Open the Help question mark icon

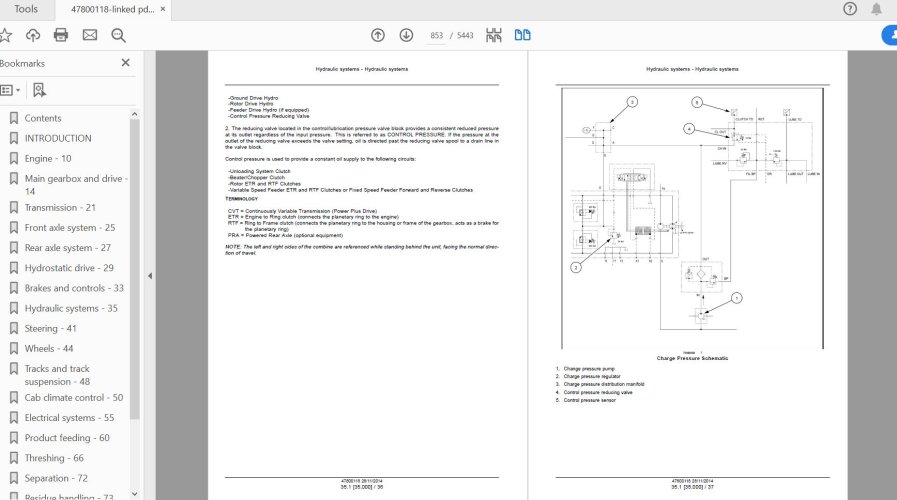click(x=850, y=9)
